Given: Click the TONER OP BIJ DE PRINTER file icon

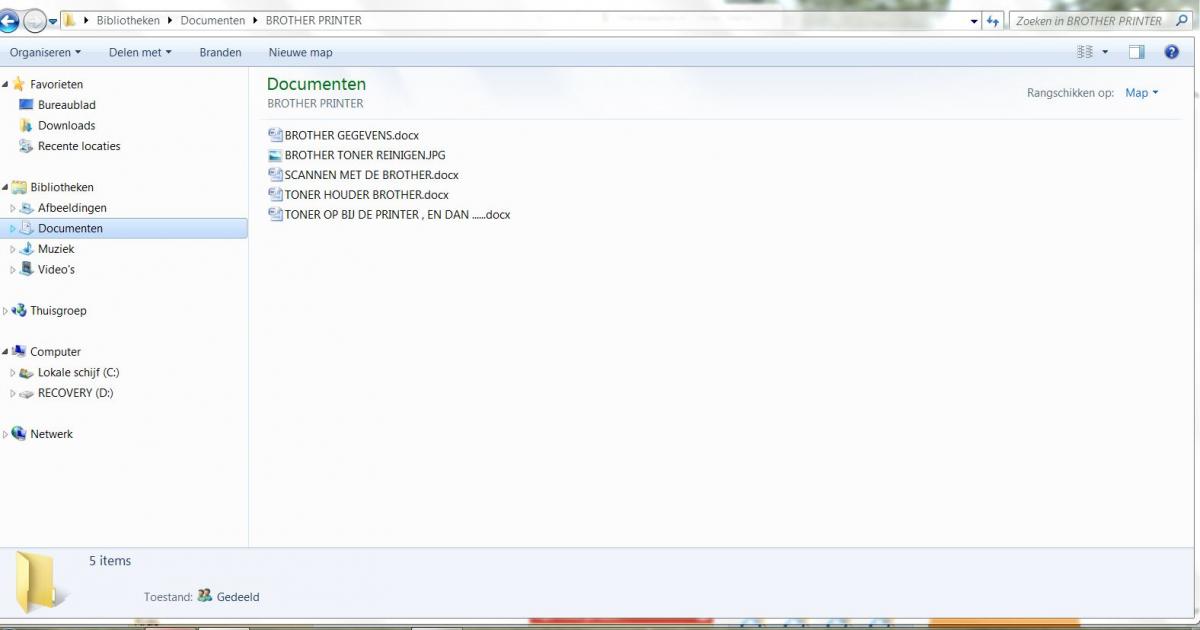Looking at the screenshot, I should pyautogui.click(x=276, y=215).
